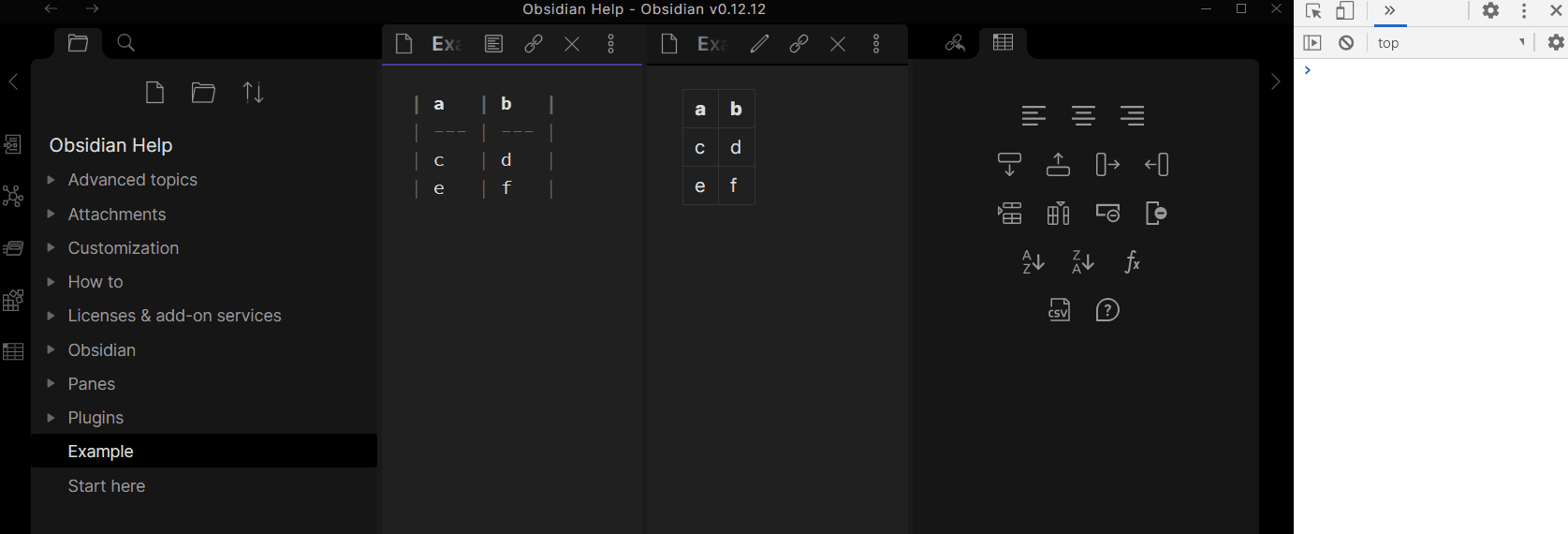Select the table controls tab in right sidebar
The width and height of the screenshot is (1568, 534).
(1003, 43)
